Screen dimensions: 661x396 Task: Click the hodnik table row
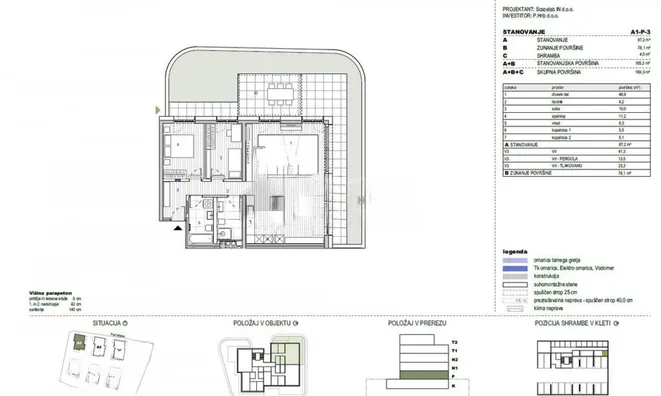click(576, 102)
